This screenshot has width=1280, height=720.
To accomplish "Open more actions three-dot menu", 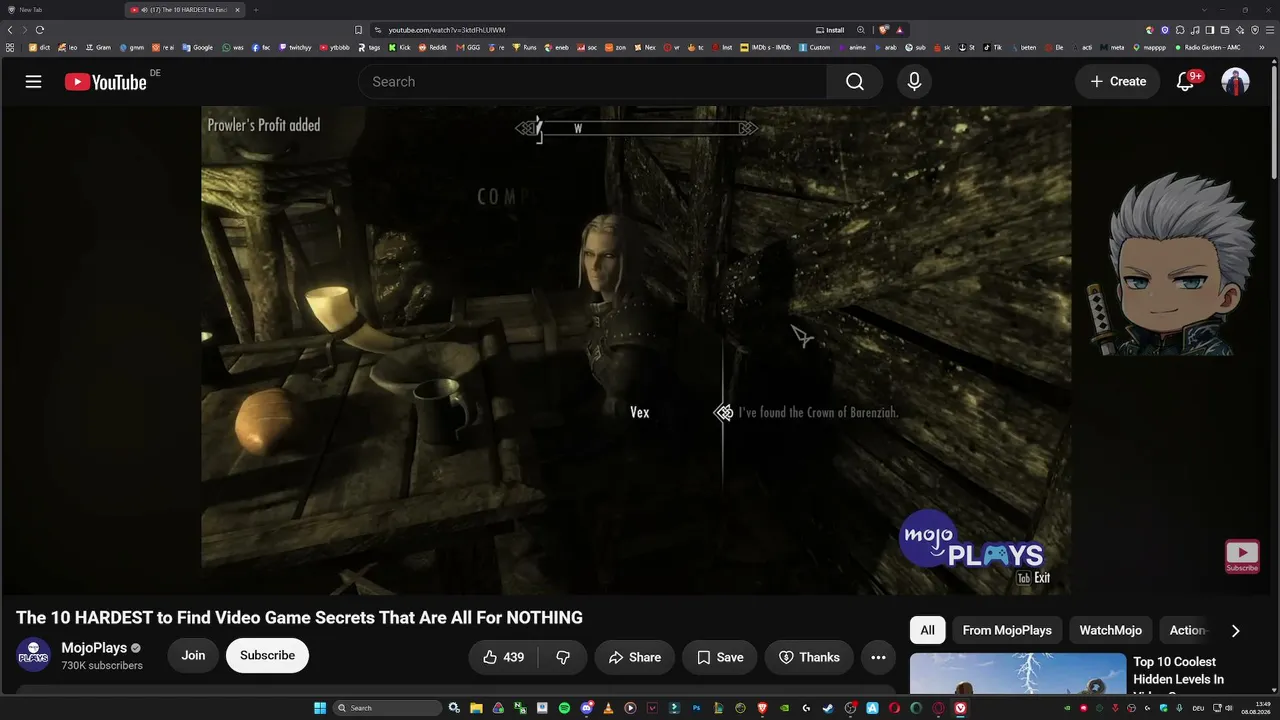I will 878,657.
